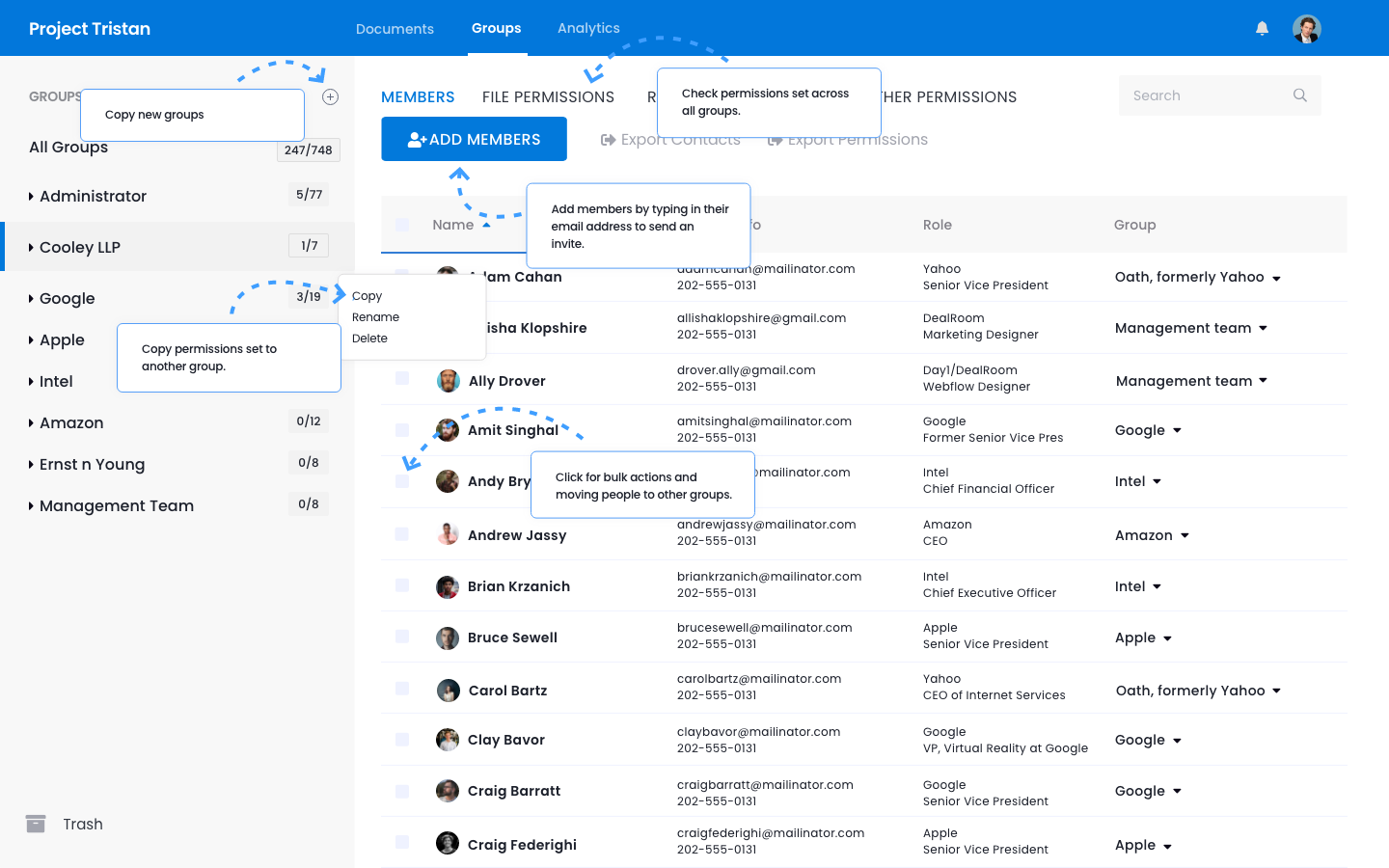Check the box for Andrew Jassy
This screenshot has width=1389, height=868.
click(402, 534)
